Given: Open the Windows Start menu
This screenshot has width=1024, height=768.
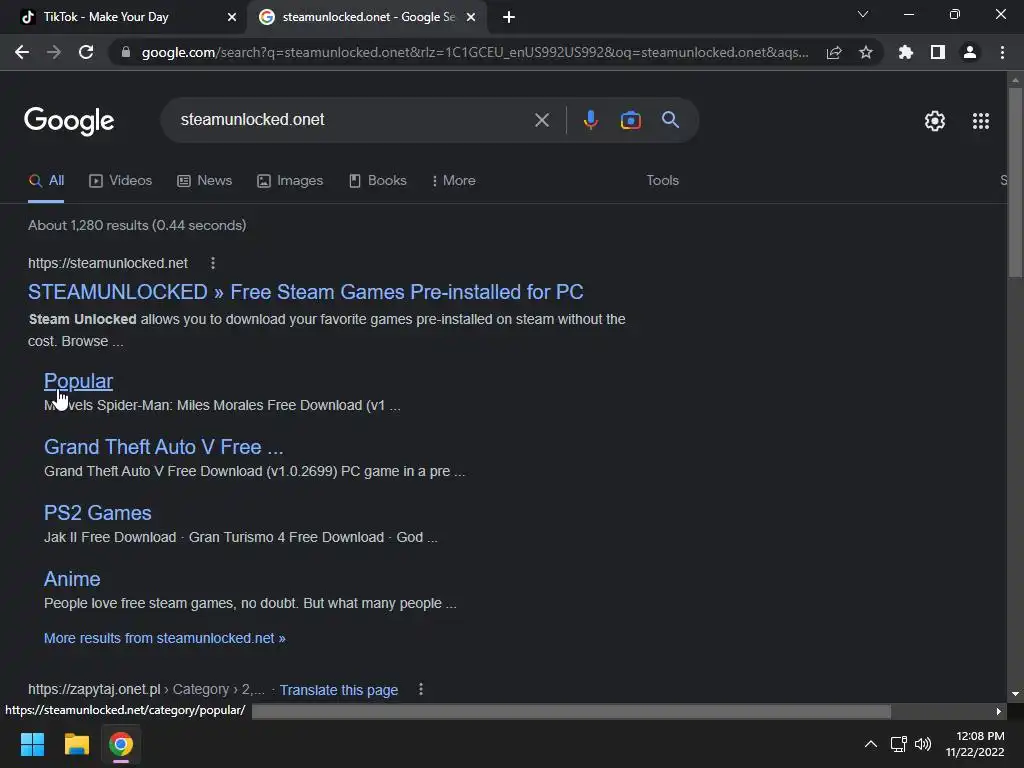Looking at the screenshot, I should pyautogui.click(x=32, y=744).
